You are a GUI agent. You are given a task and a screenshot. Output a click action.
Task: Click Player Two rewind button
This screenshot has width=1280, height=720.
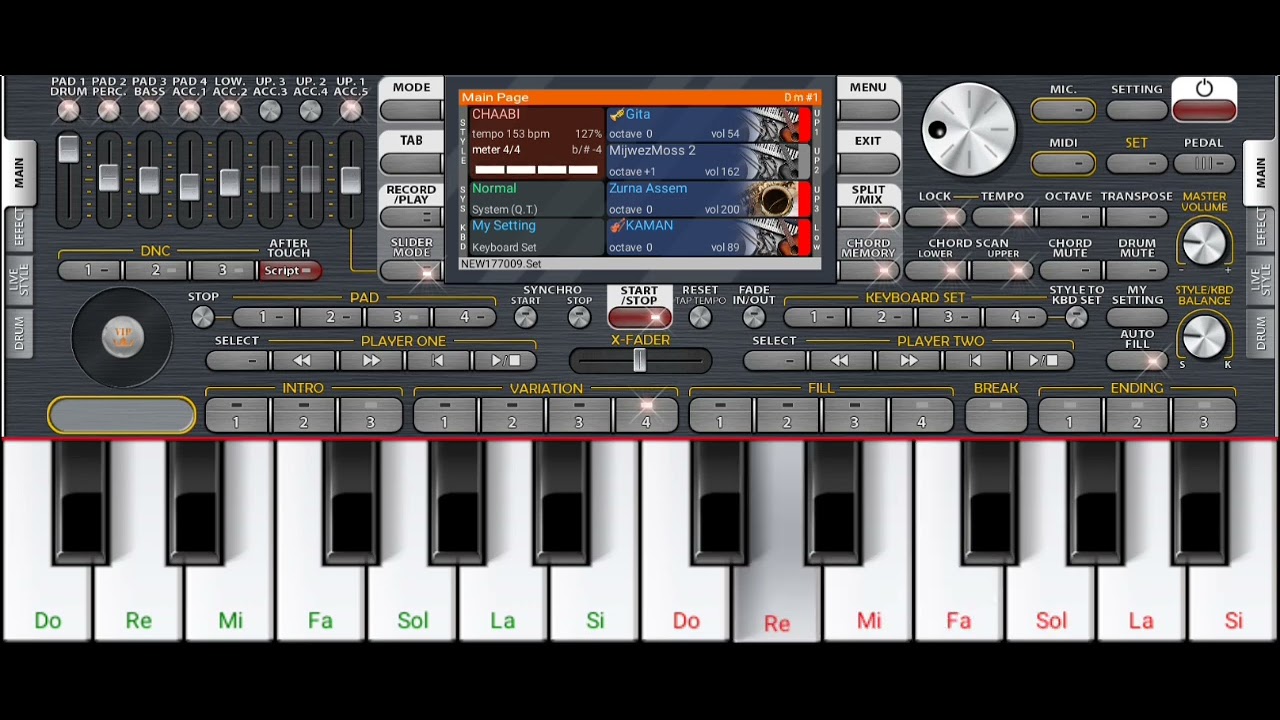point(840,361)
